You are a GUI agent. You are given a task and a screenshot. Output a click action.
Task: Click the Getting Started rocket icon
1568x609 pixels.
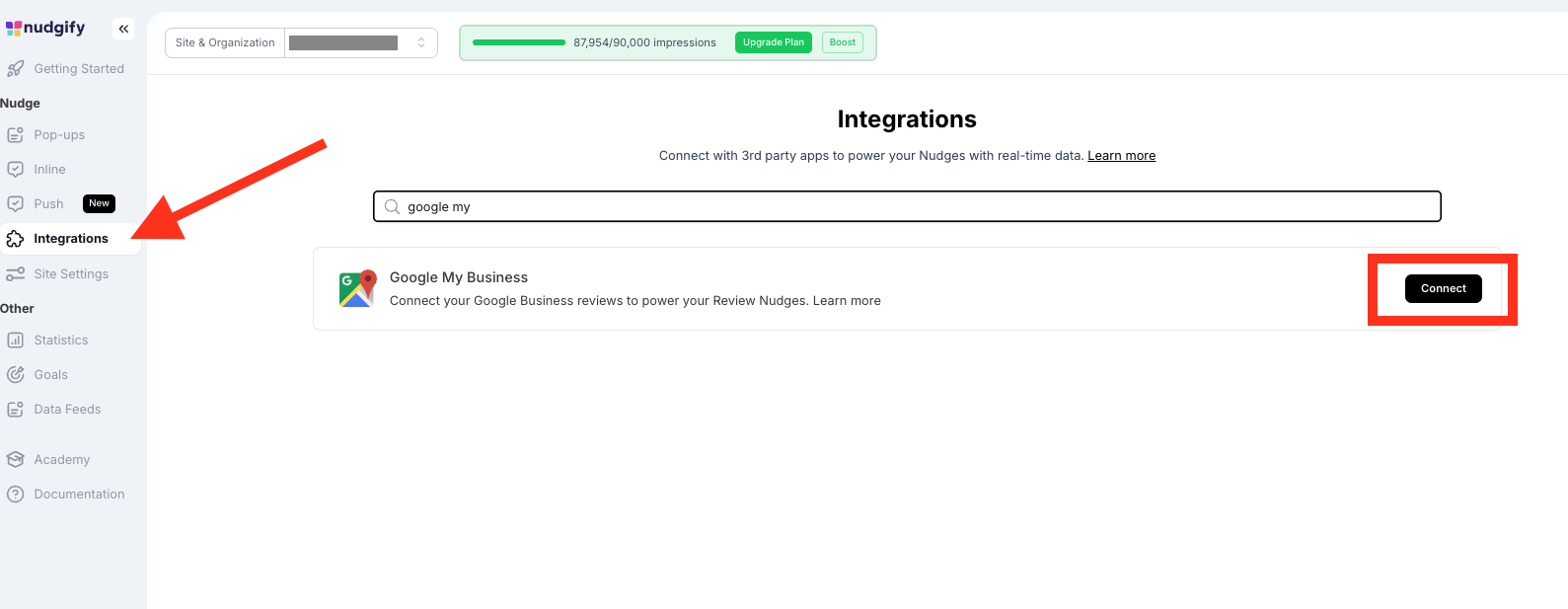pos(15,69)
